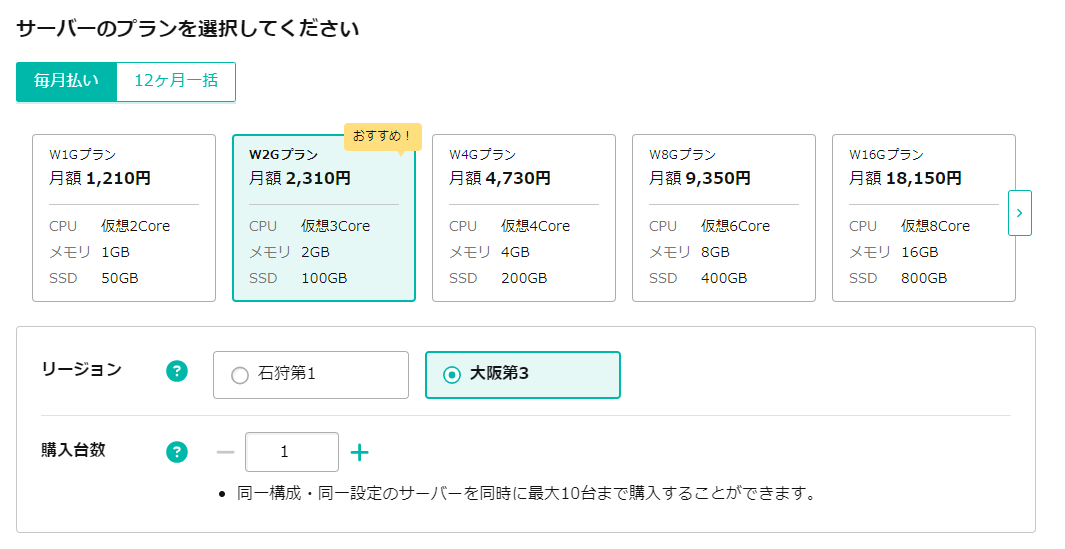The image size is (1065, 549).
Task: Select the 大阪第3 region radio button
Action: point(452,375)
